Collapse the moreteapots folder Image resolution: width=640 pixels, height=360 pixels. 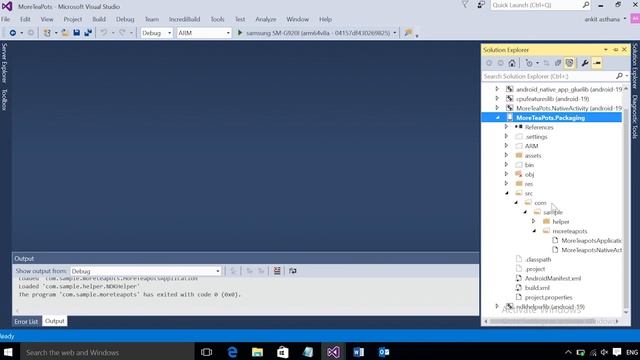pos(534,231)
